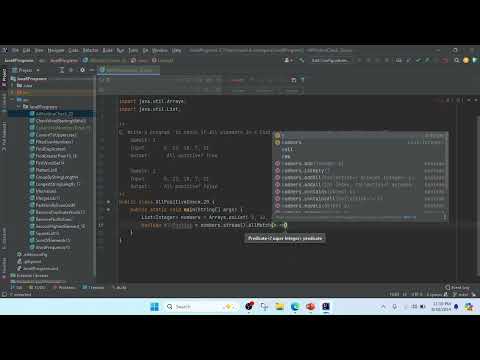Open completion popup options three-dot icon
This screenshot has height=360, width=480.
(x=444, y=217)
